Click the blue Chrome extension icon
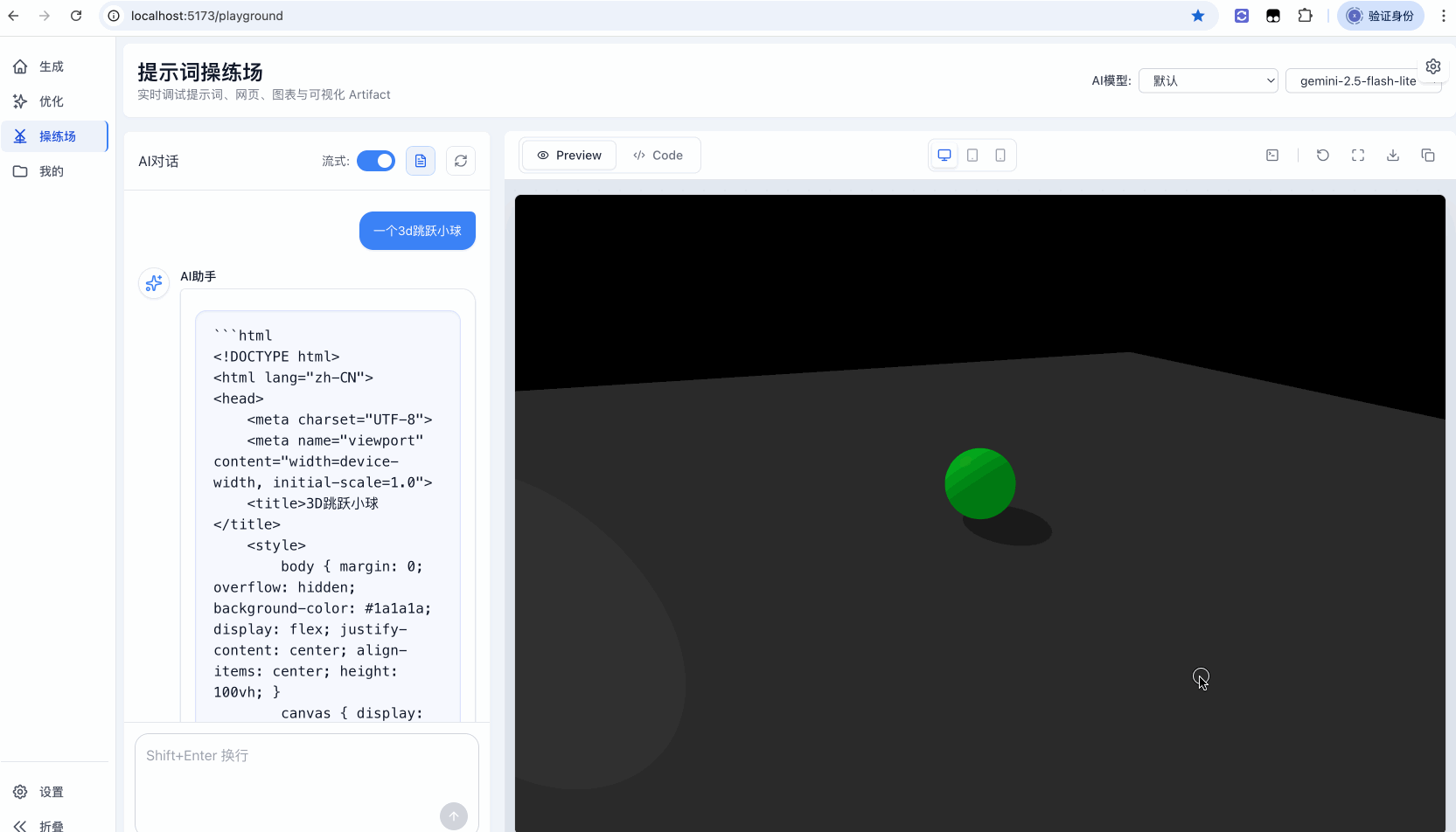The width and height of the screenshot is (1456, 832). pyautogui.click(x=1242, y=16)
